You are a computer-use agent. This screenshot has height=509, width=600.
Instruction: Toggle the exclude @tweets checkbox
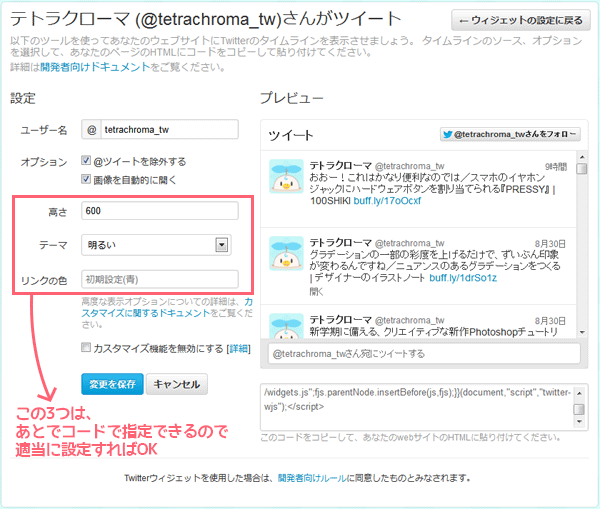[x=86, y=160]
